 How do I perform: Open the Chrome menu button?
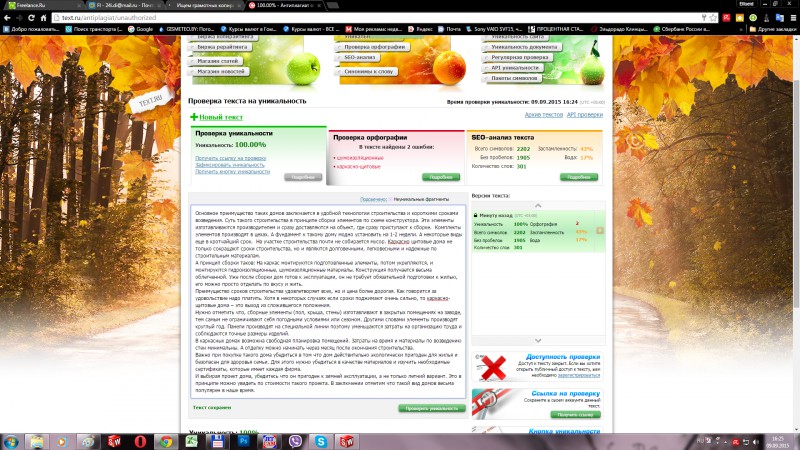point(793,18)
